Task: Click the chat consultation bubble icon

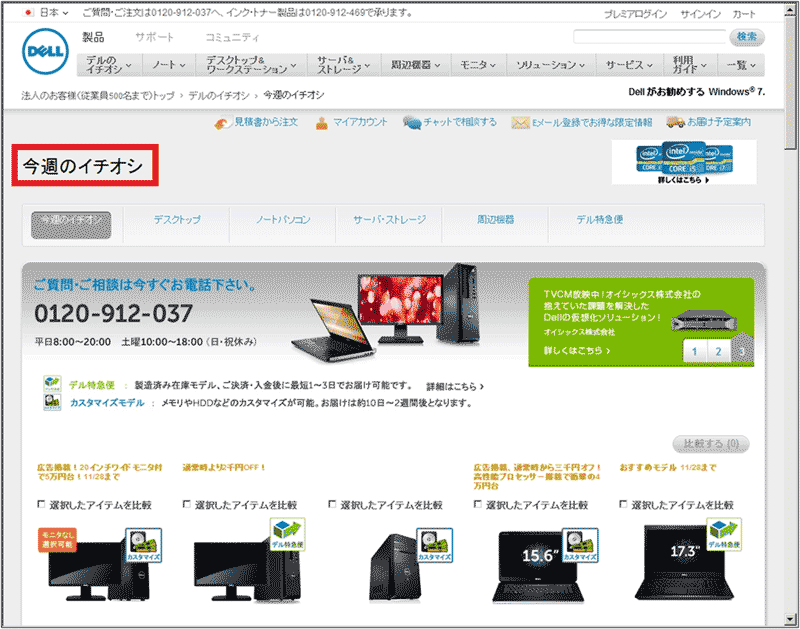Action: click(x=411, y=122)
